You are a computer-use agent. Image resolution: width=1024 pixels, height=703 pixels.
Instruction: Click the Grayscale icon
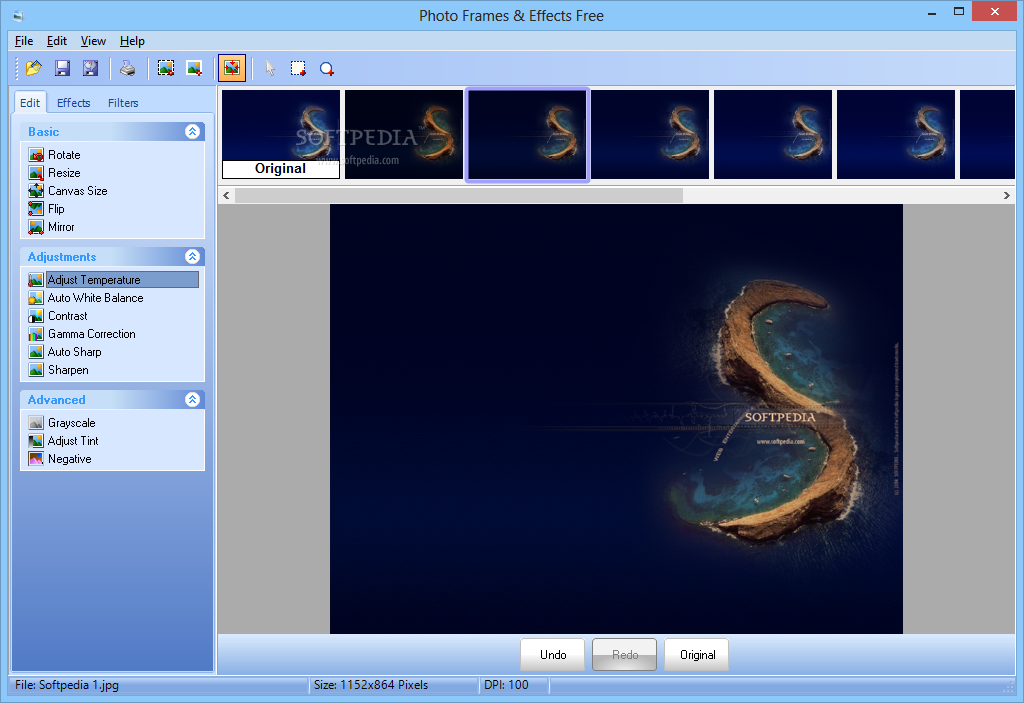[x=36, y=423]
